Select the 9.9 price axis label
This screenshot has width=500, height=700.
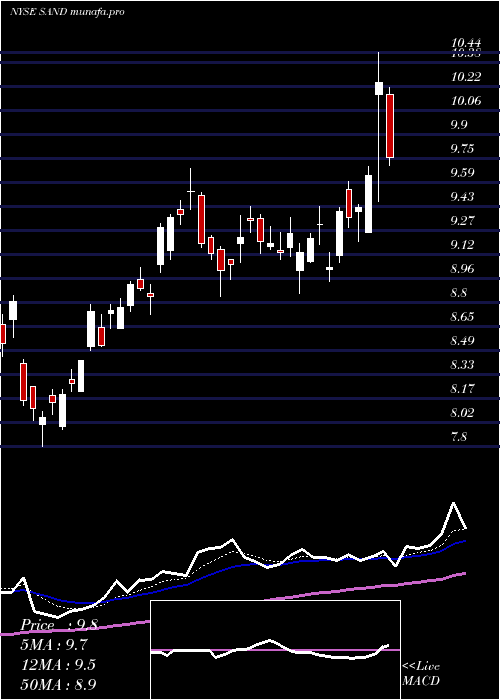coord(459,125)
